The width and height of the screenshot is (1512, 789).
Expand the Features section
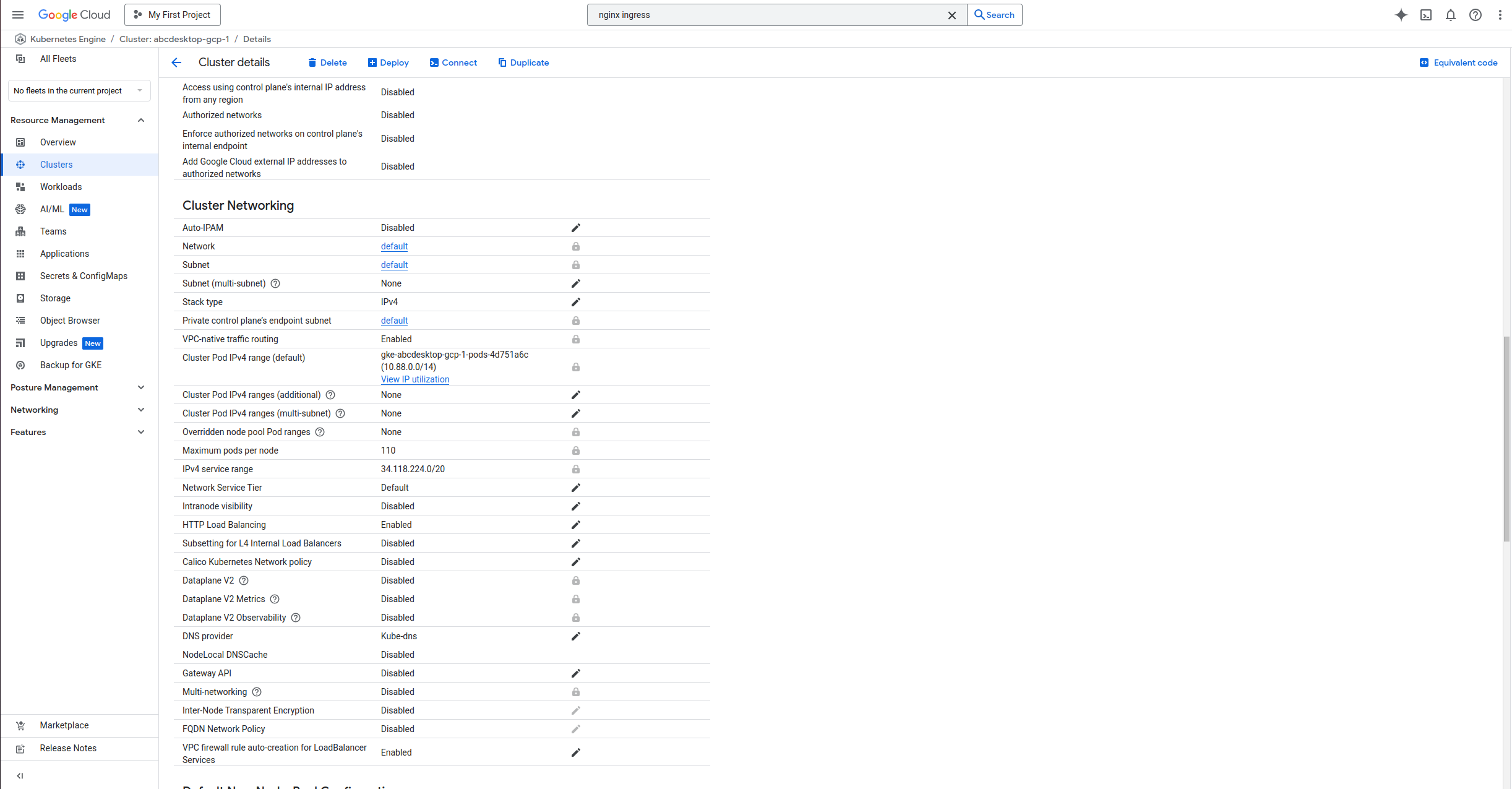[141, 431]
